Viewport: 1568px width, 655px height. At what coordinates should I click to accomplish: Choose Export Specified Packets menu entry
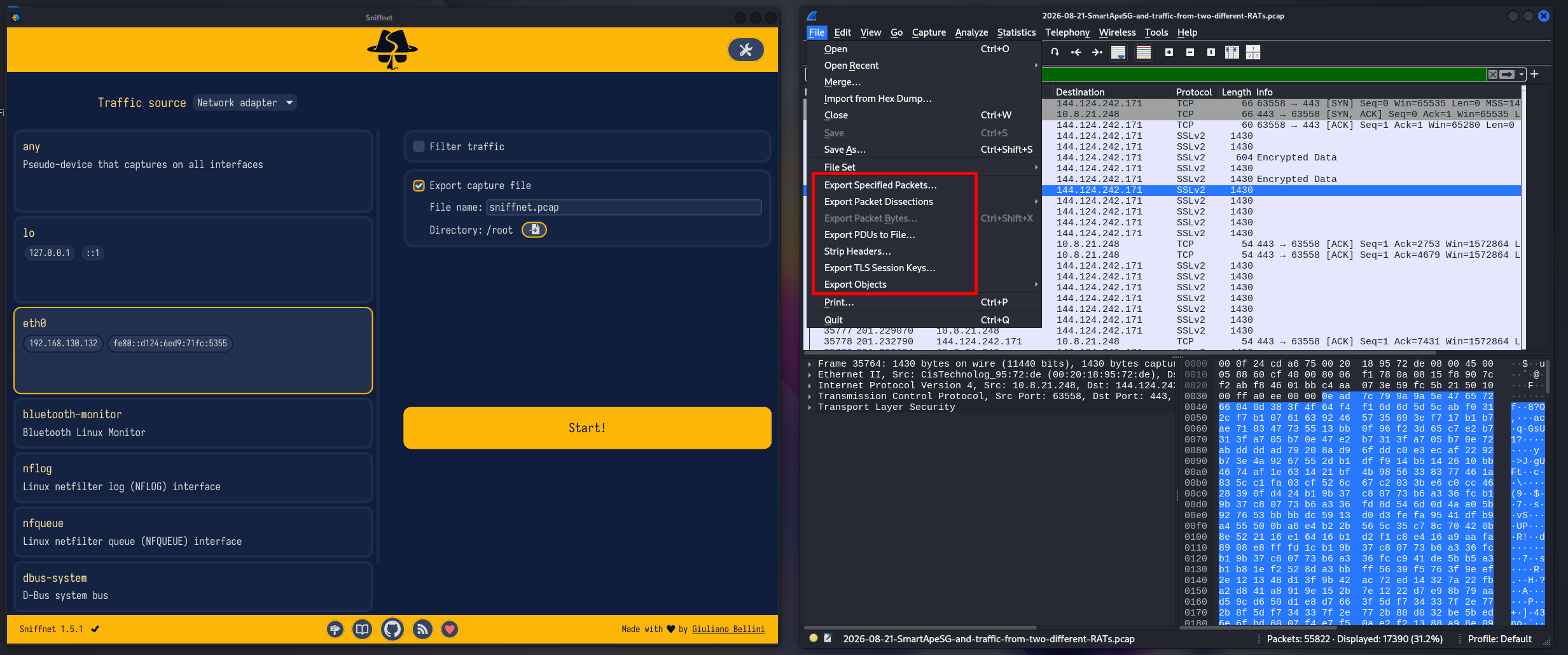tap(924, 185)
